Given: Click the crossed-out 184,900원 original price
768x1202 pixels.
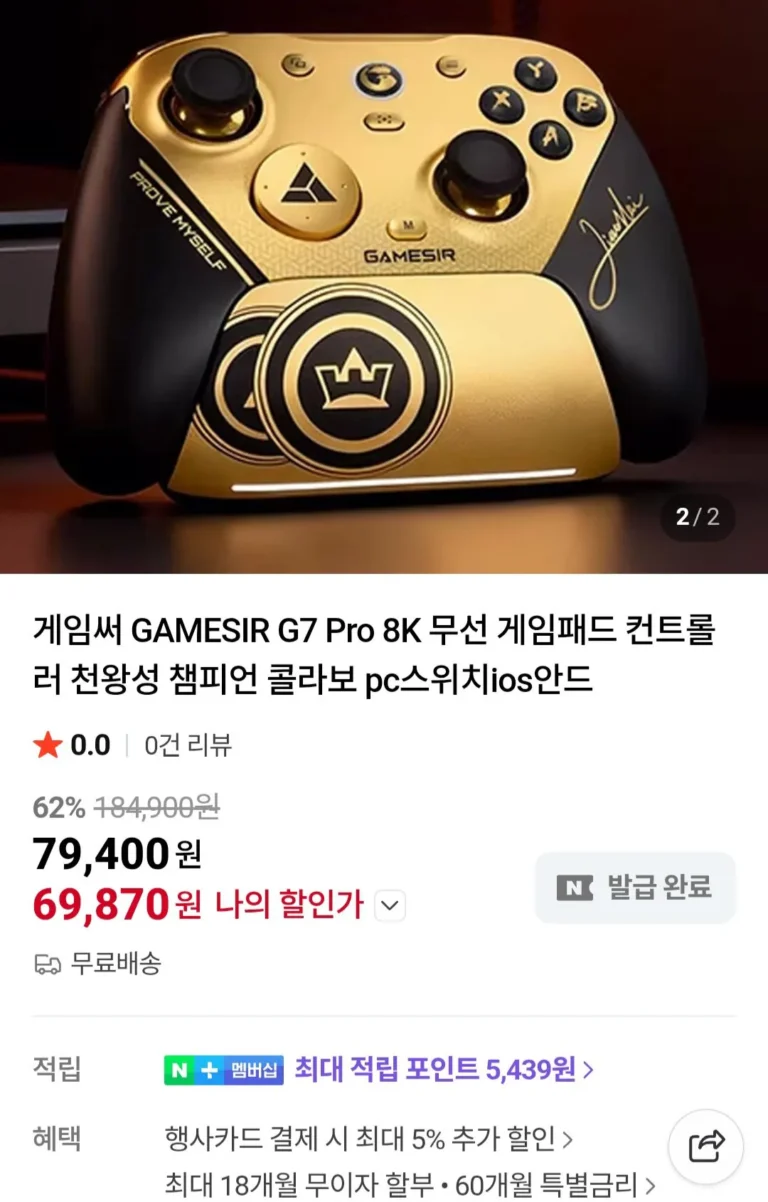Looking at the screenshot, I should pos(157,807).
